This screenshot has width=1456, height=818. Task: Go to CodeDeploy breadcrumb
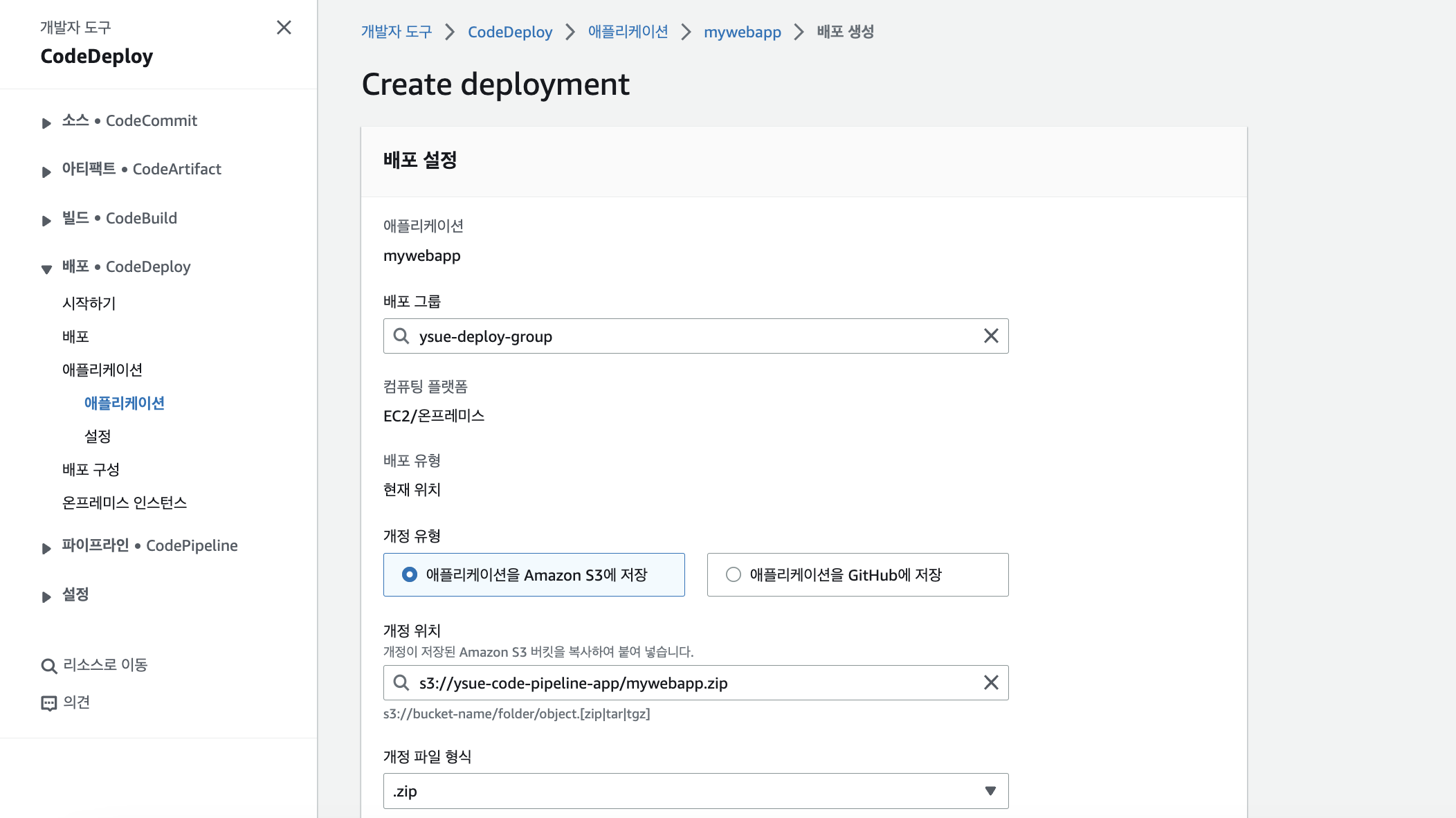click(510, 32)
